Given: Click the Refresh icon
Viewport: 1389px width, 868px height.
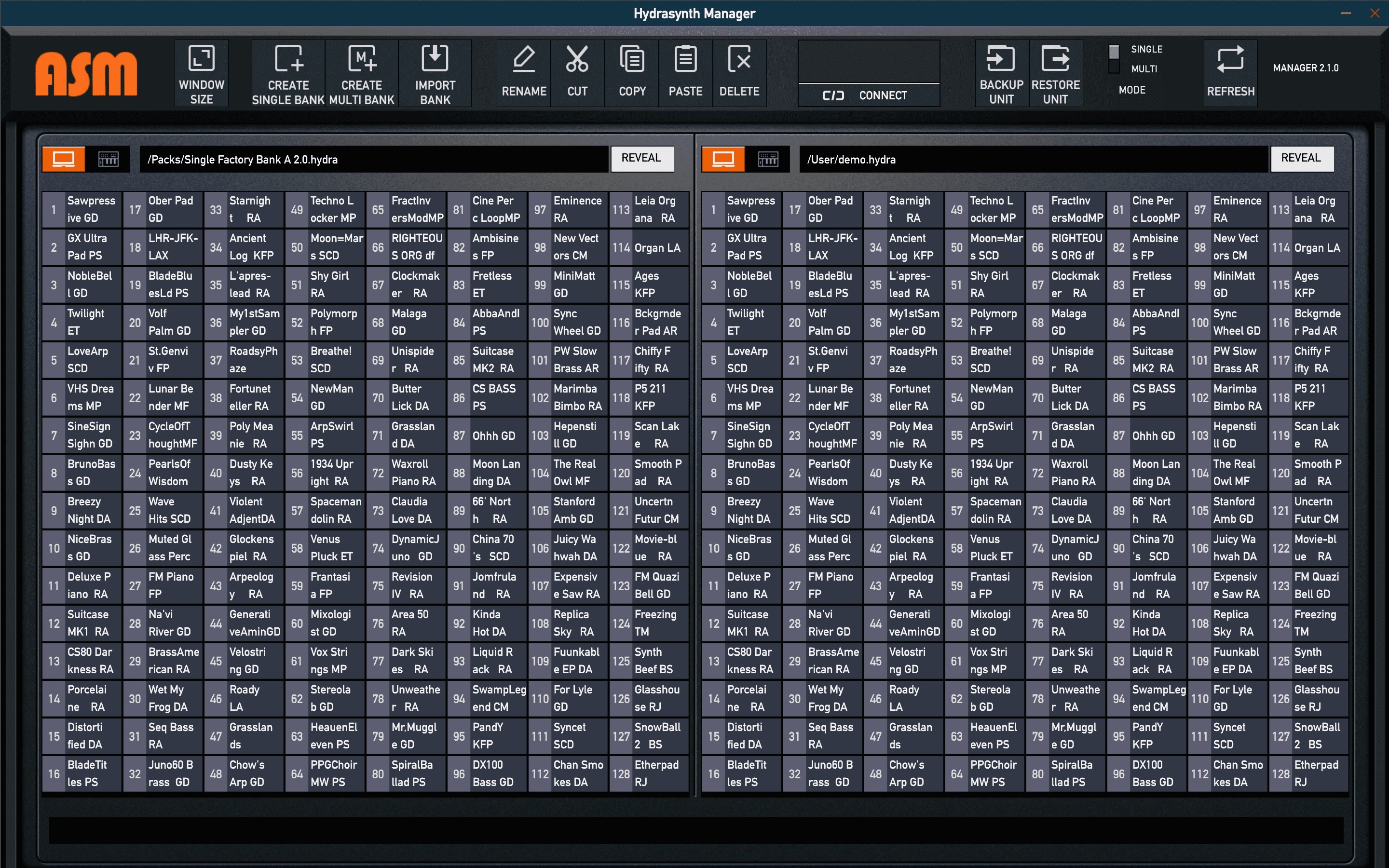Looking at the screenshot, I should pos(1231,73).
